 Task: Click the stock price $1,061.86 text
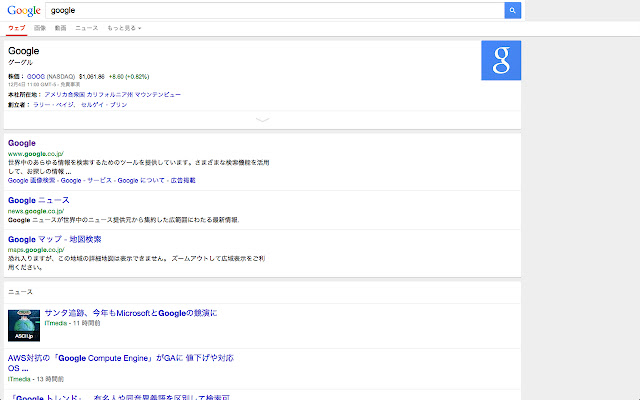tap(92, 77)
